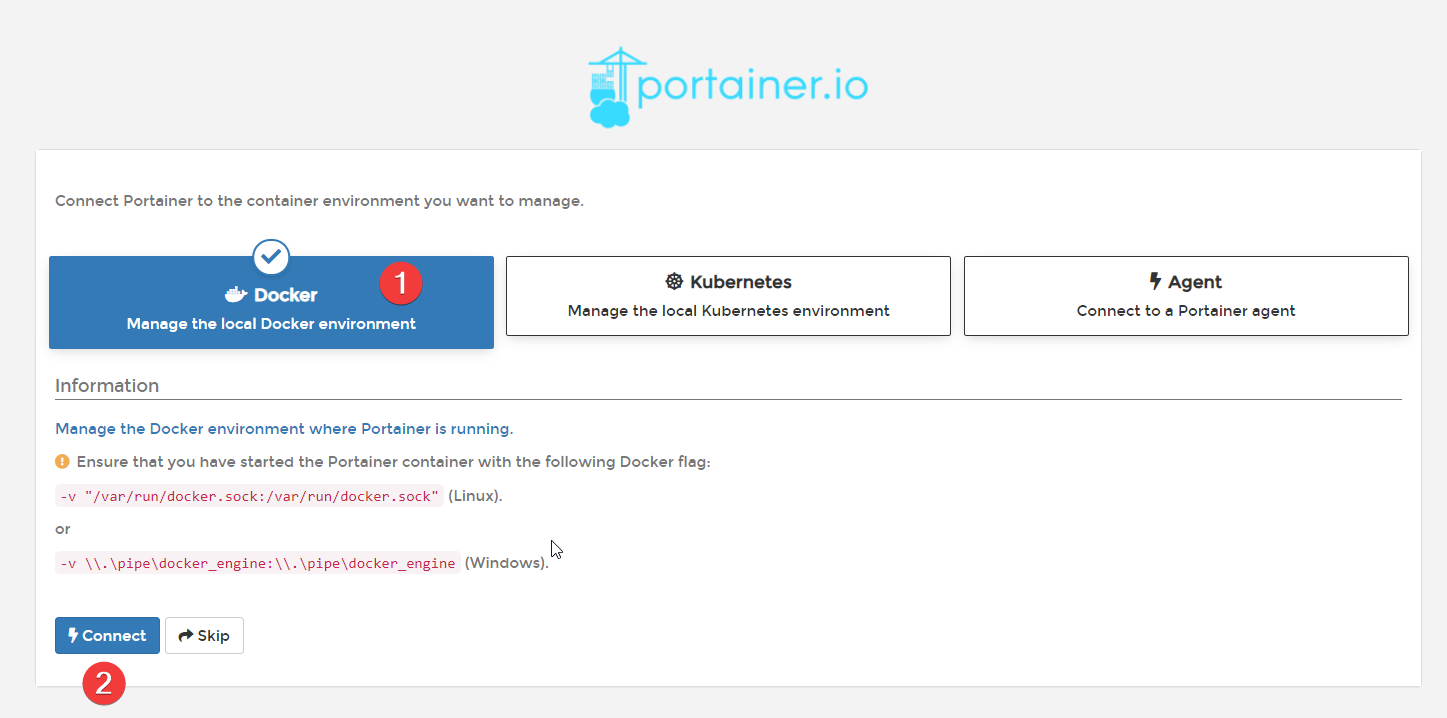Viewport: 1447px width, 718px height.
Task: Click the Agent lightning bolt icon
Action: [x=1155, y=282]
